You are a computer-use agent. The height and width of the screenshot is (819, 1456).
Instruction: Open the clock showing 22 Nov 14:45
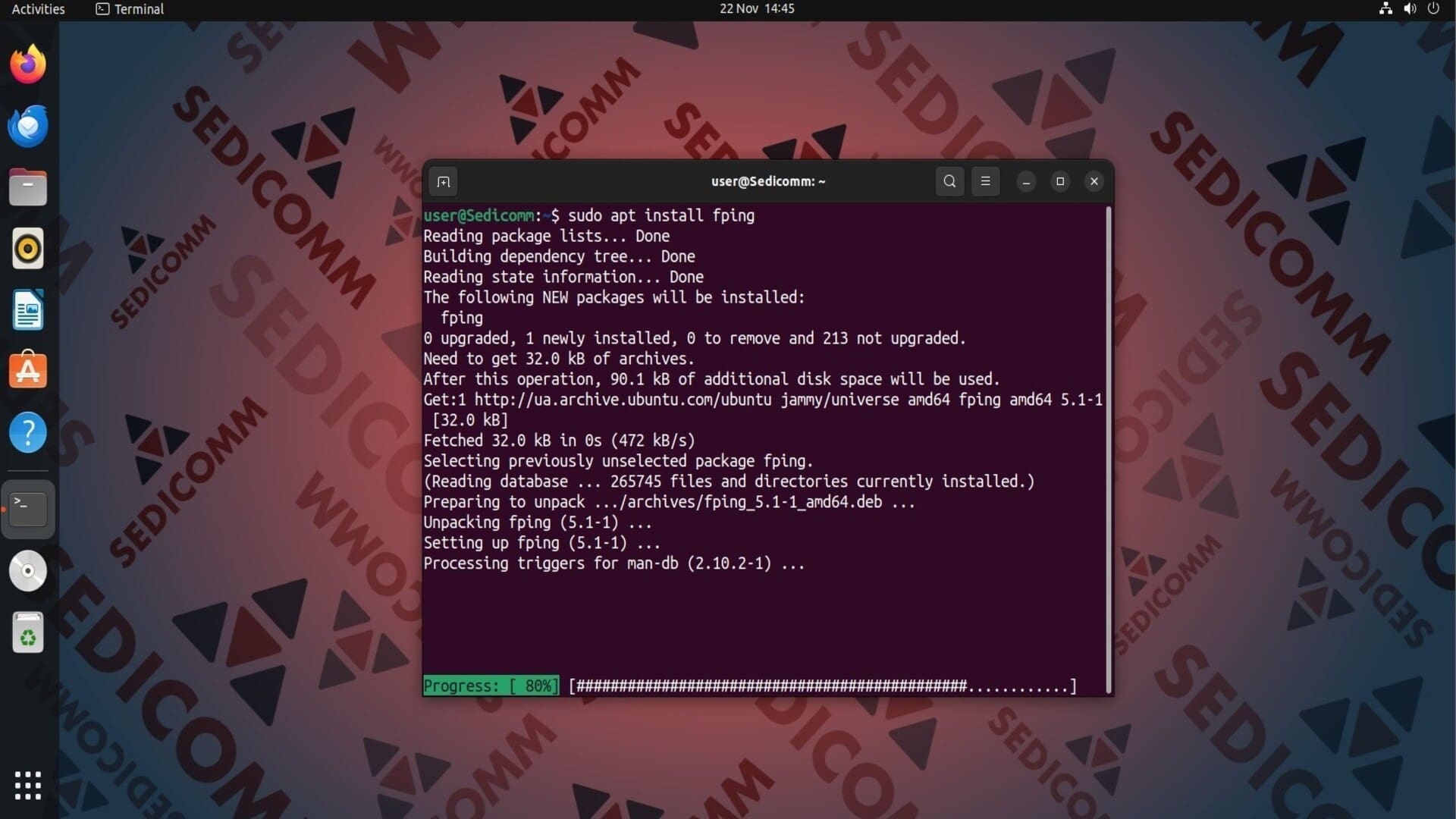tap(757, 9)
